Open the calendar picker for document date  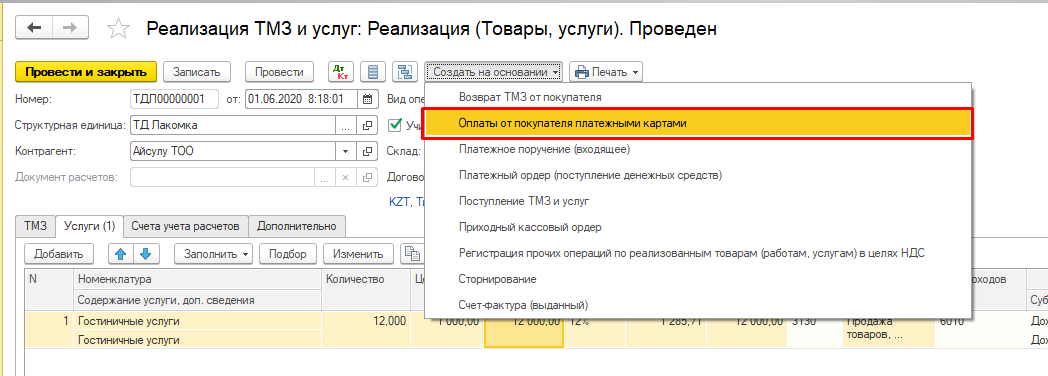pos(367,100)
